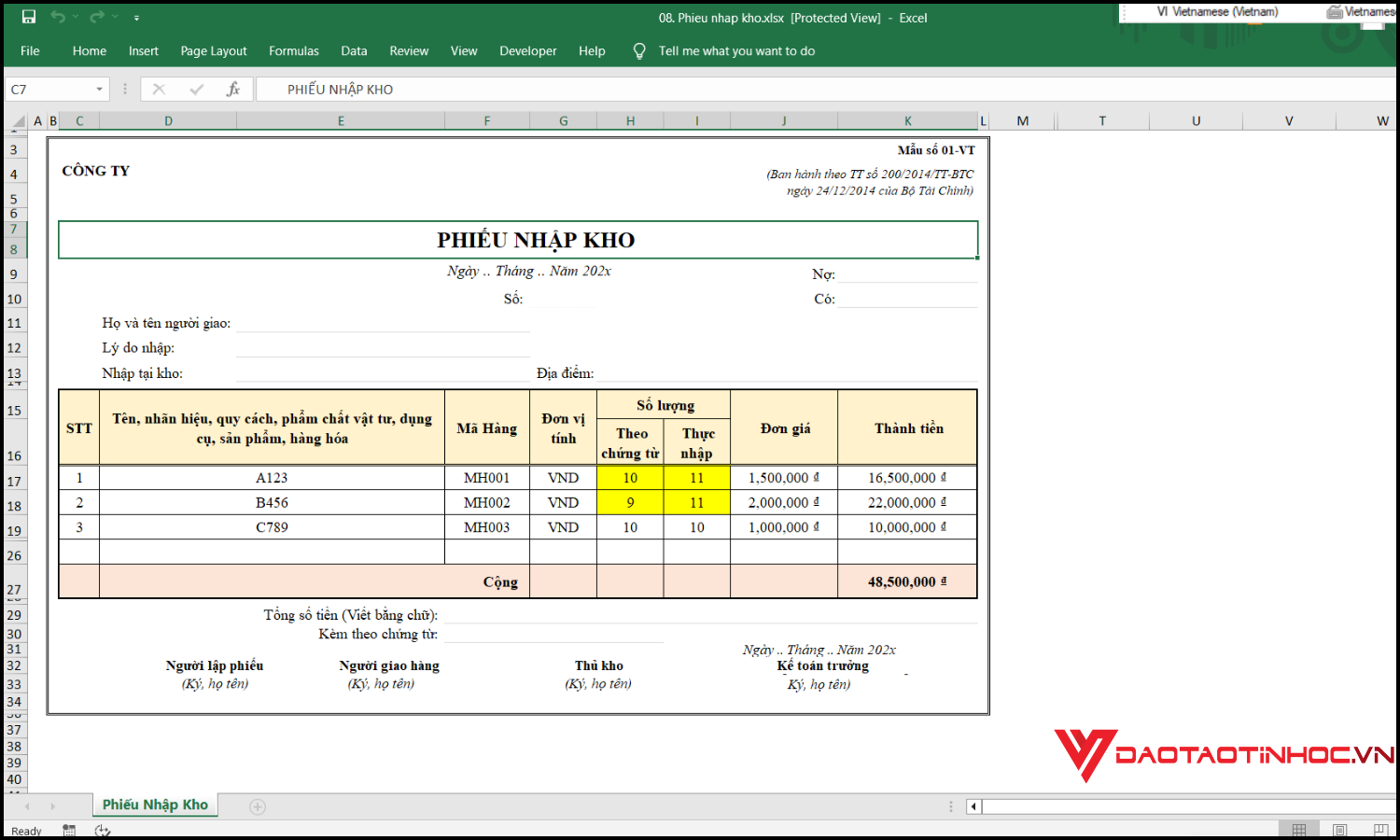Click the Select All corner triangle
1400x840 pixels.
click(18, 121)
